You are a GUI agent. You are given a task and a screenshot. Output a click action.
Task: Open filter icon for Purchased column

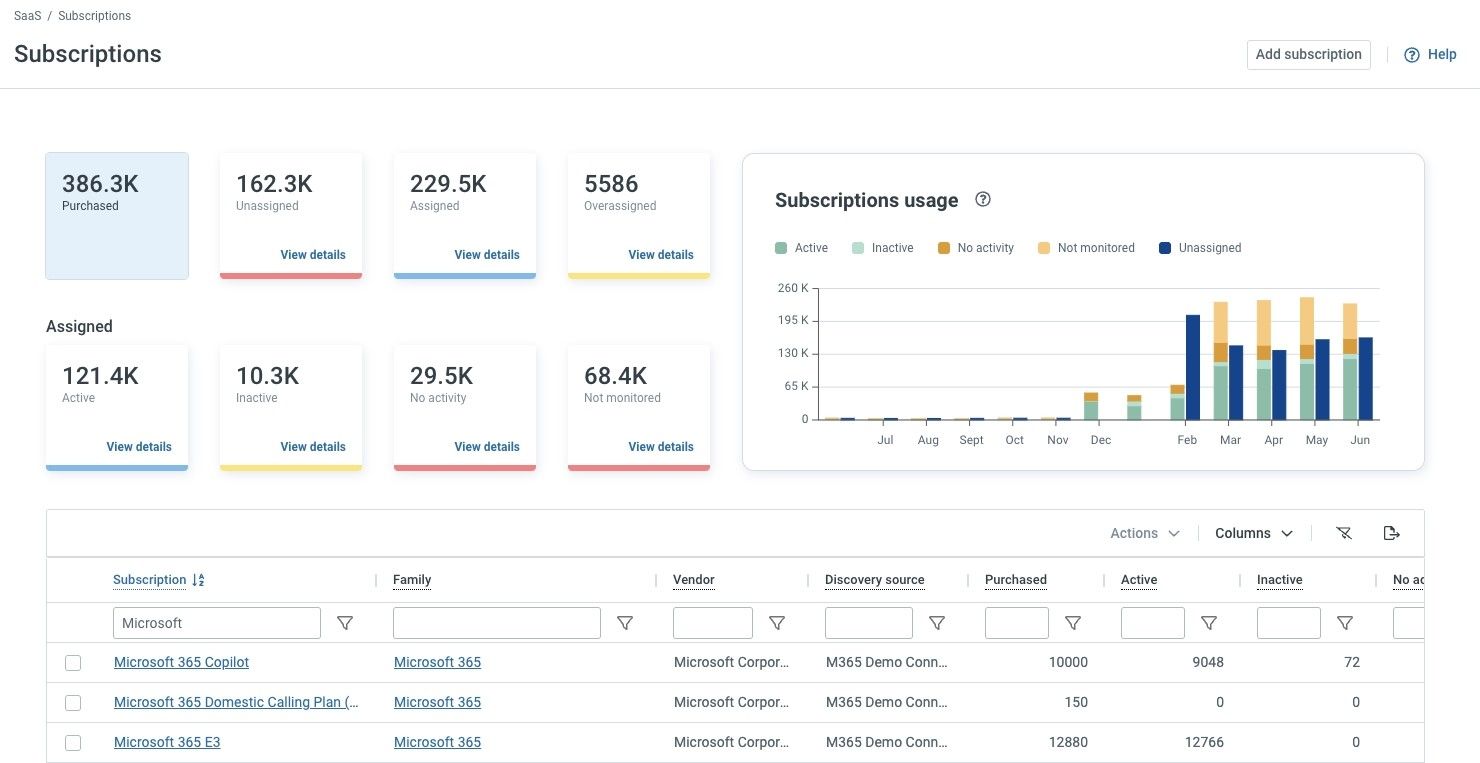1073,623
